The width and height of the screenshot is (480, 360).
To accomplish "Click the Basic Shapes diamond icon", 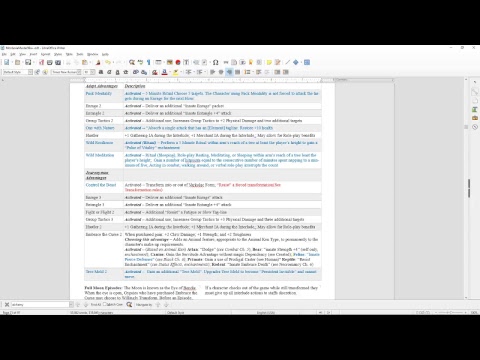I will pyautogui.click(x=295, y=62).
